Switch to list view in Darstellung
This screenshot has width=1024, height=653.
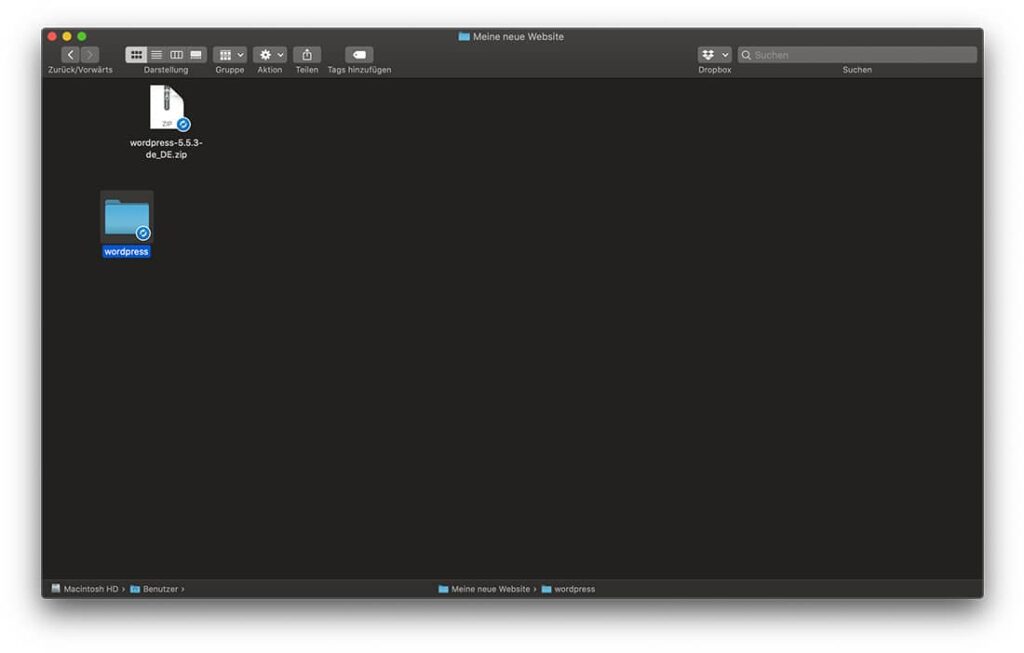click(156, 55)
